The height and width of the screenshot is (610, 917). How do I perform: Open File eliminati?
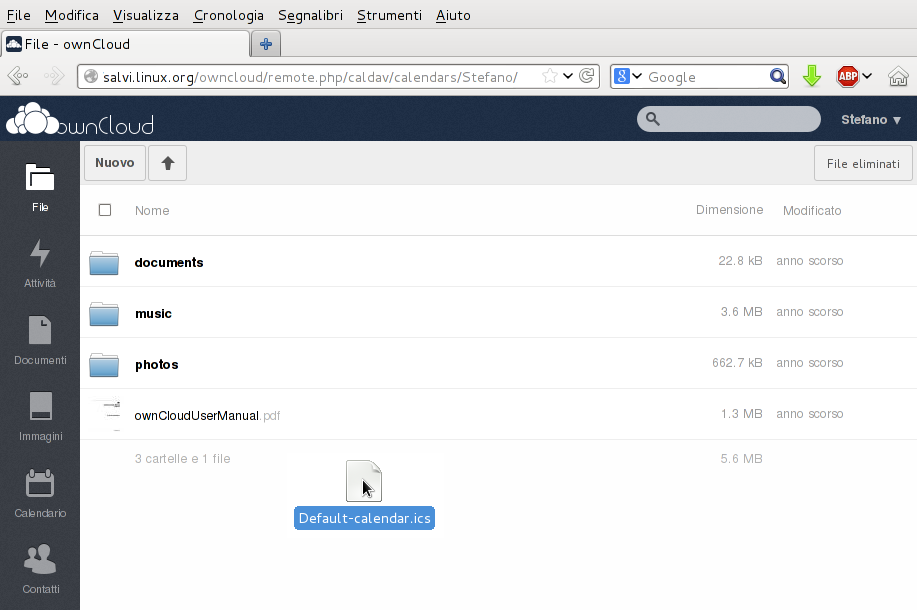coord(862,162)
